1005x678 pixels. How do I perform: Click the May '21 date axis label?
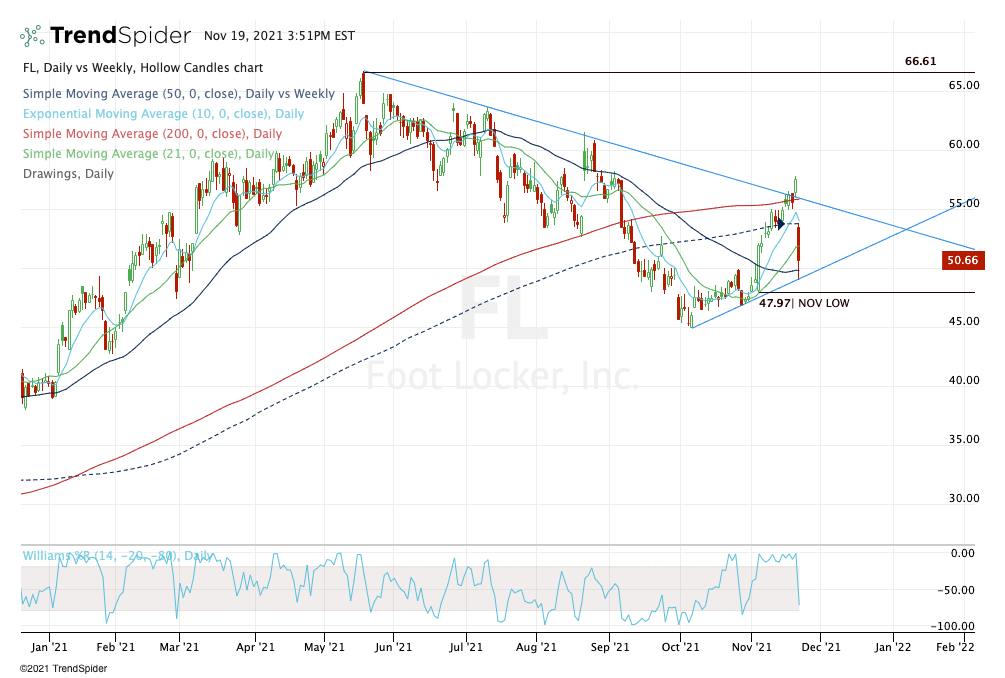[324, 647]
